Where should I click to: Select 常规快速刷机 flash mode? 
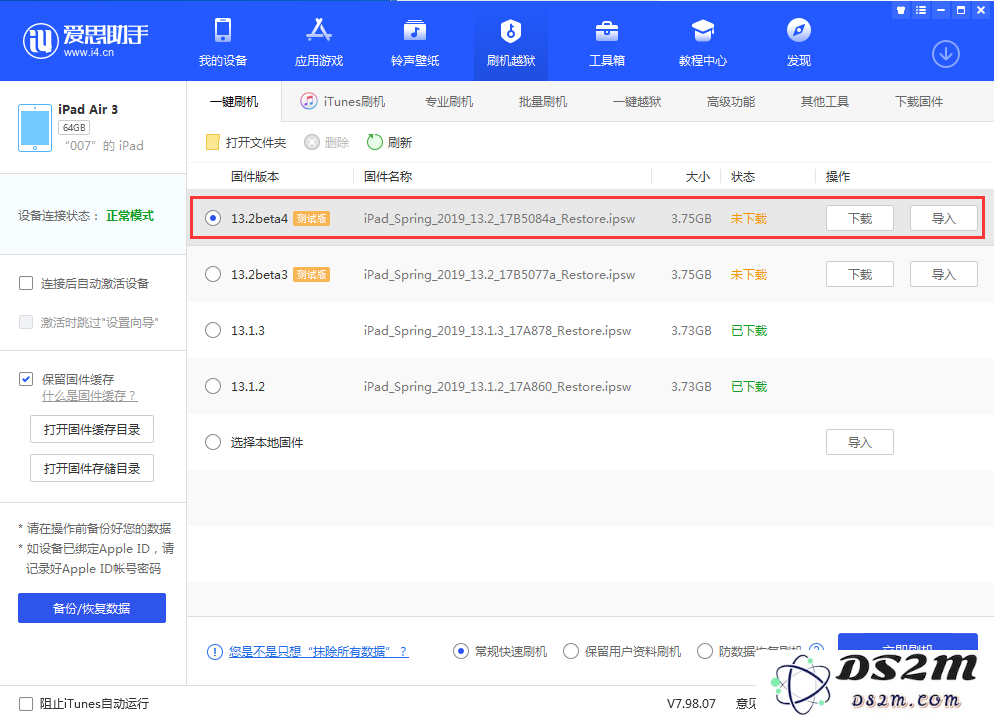pos(461,651)
